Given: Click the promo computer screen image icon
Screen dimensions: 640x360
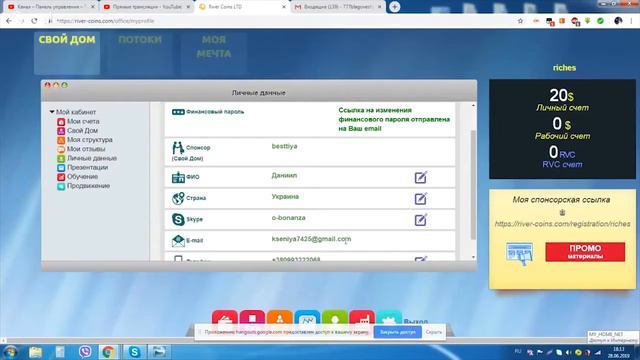Looking at the screenshot, I should pos(520,253).
